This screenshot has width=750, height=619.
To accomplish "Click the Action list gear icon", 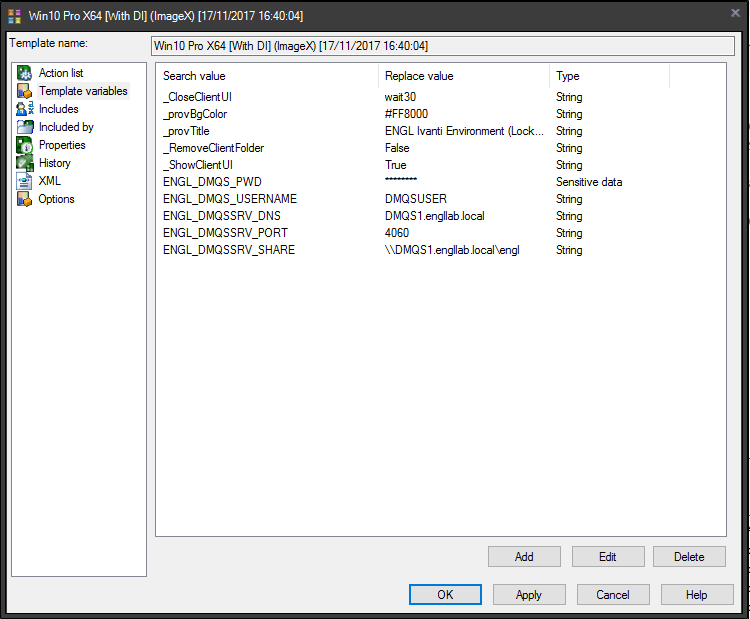I will click(24, 73).
